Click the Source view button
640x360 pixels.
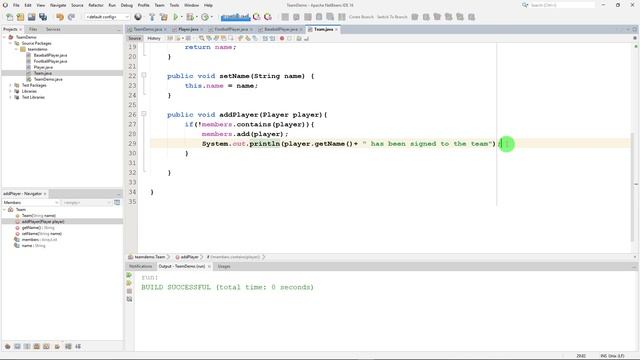(134, 38)
